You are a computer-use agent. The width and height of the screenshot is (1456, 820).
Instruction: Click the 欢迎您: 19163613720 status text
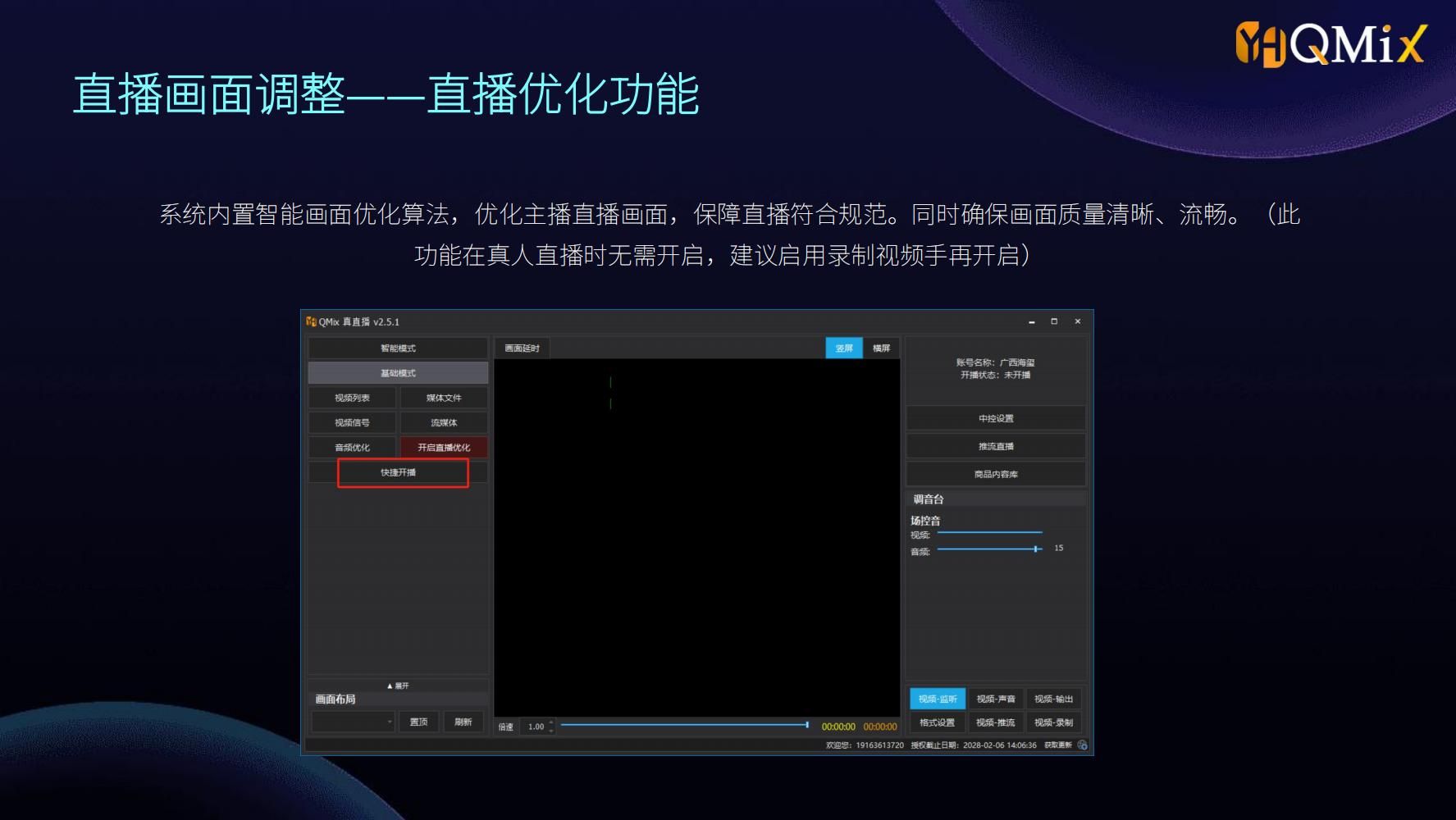[865, 745]
